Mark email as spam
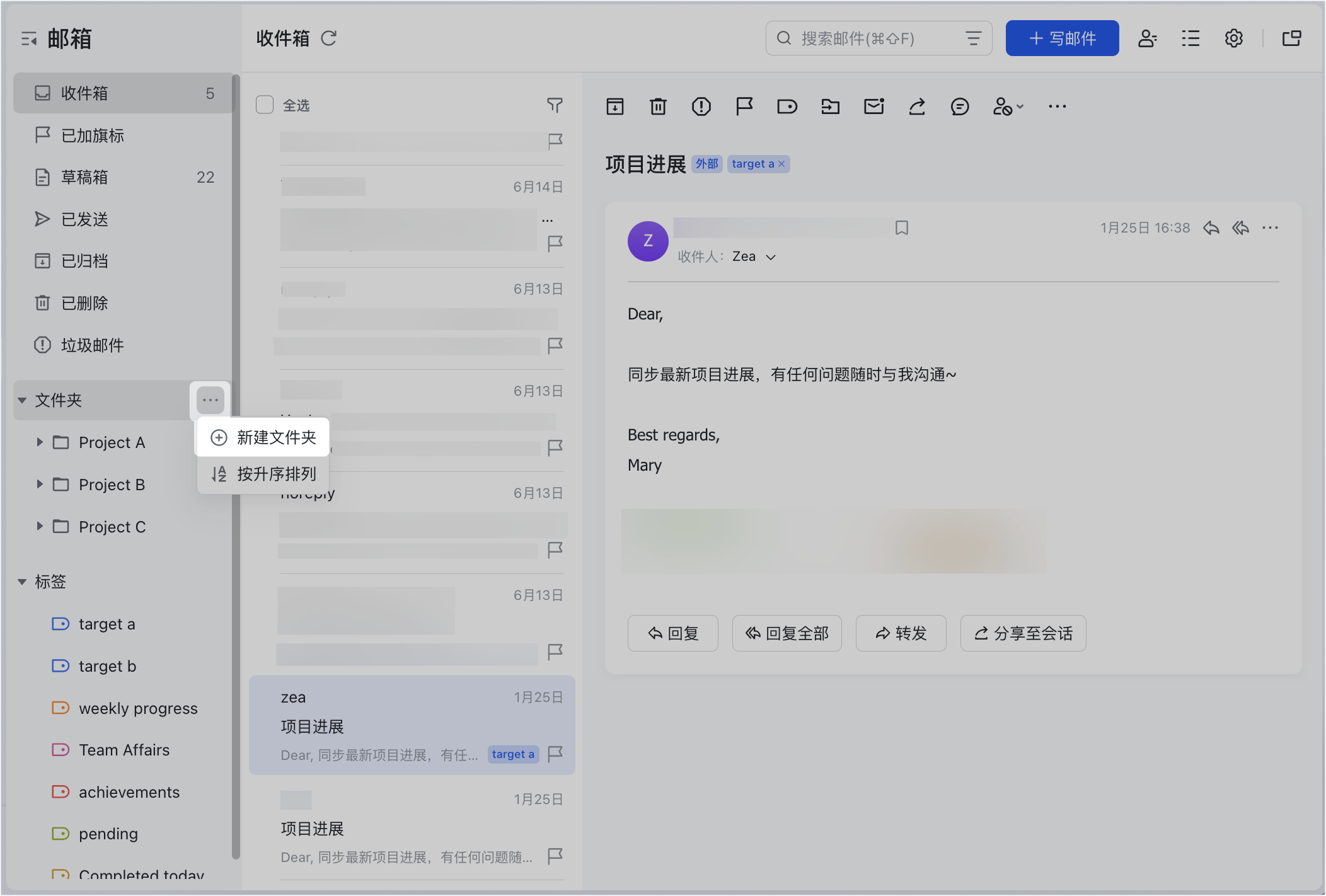This screenshot has height=896, width=1326. [701, 106]
